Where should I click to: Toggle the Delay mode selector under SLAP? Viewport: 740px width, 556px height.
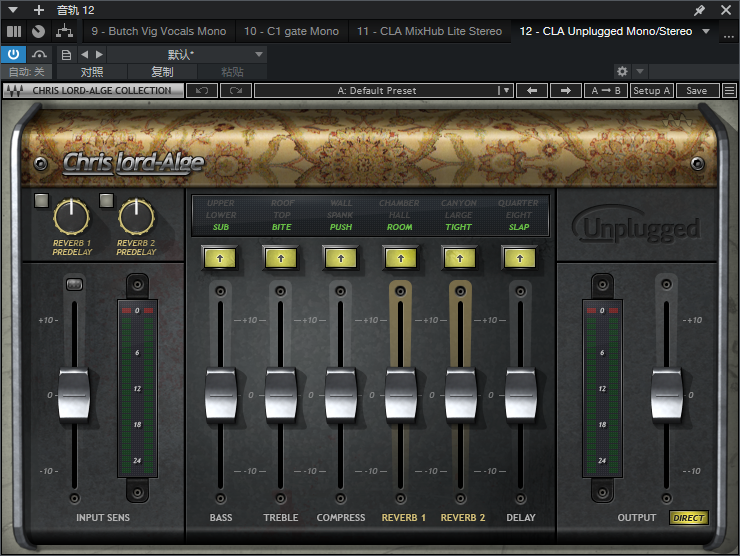520,258
